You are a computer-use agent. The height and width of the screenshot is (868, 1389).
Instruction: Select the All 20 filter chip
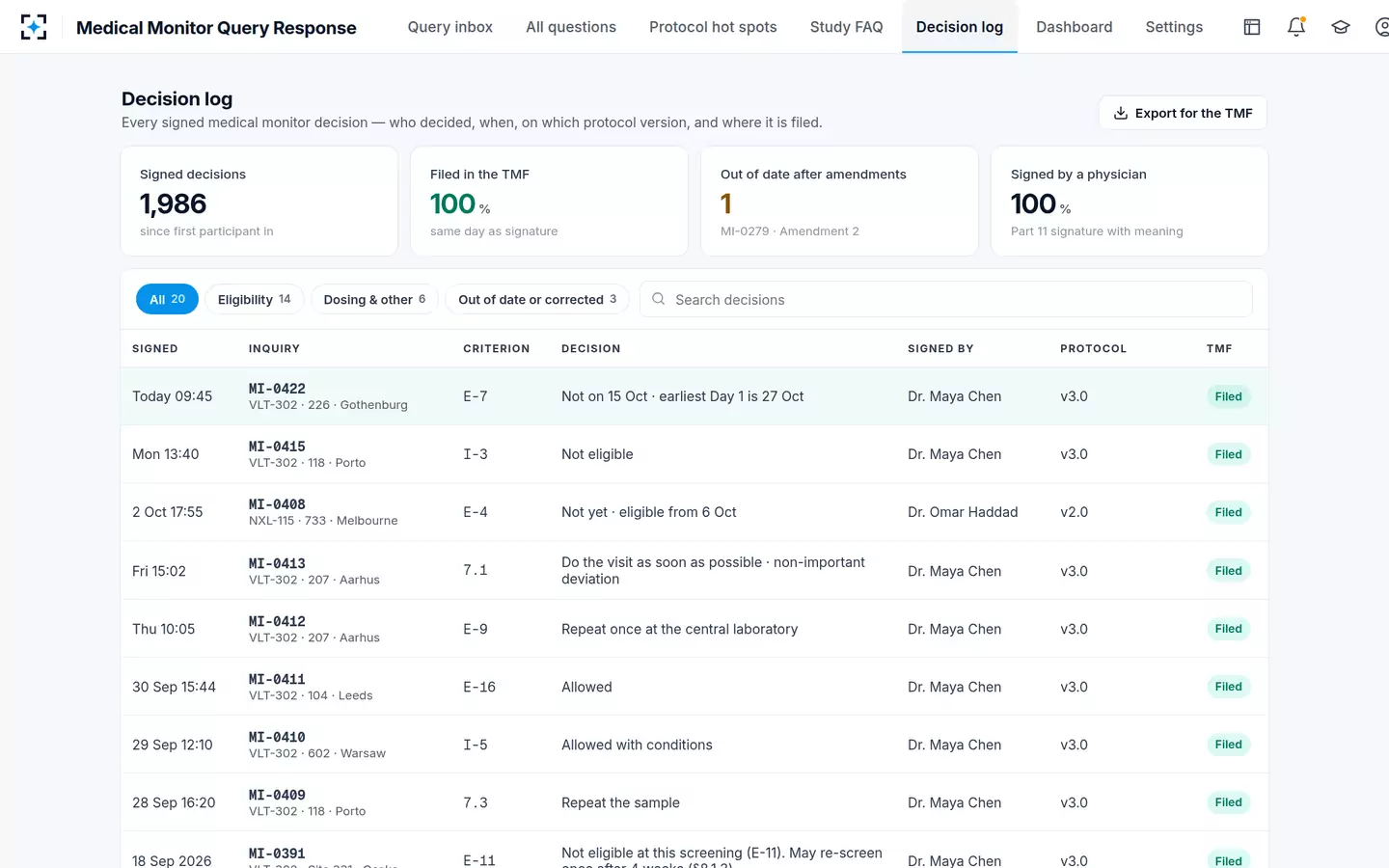[x=167, y=299]
